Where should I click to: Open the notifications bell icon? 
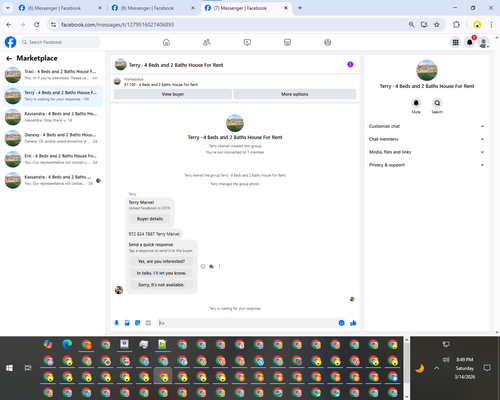[x=469, y=42]
